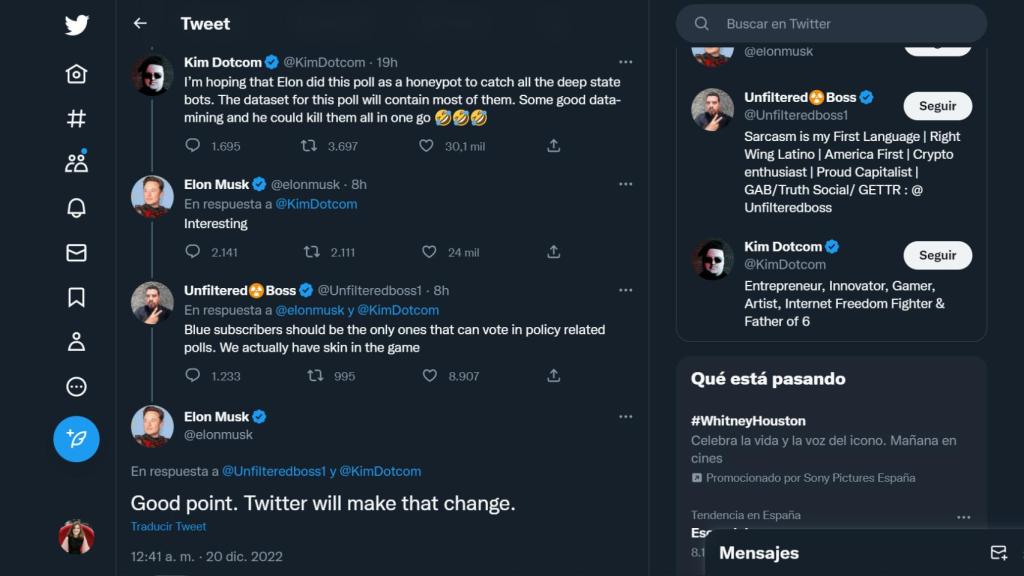This screenshot has height=576, width=1024.
Task: Follow Kim Dotcom with Seguir button
Action: click(937, 255)
